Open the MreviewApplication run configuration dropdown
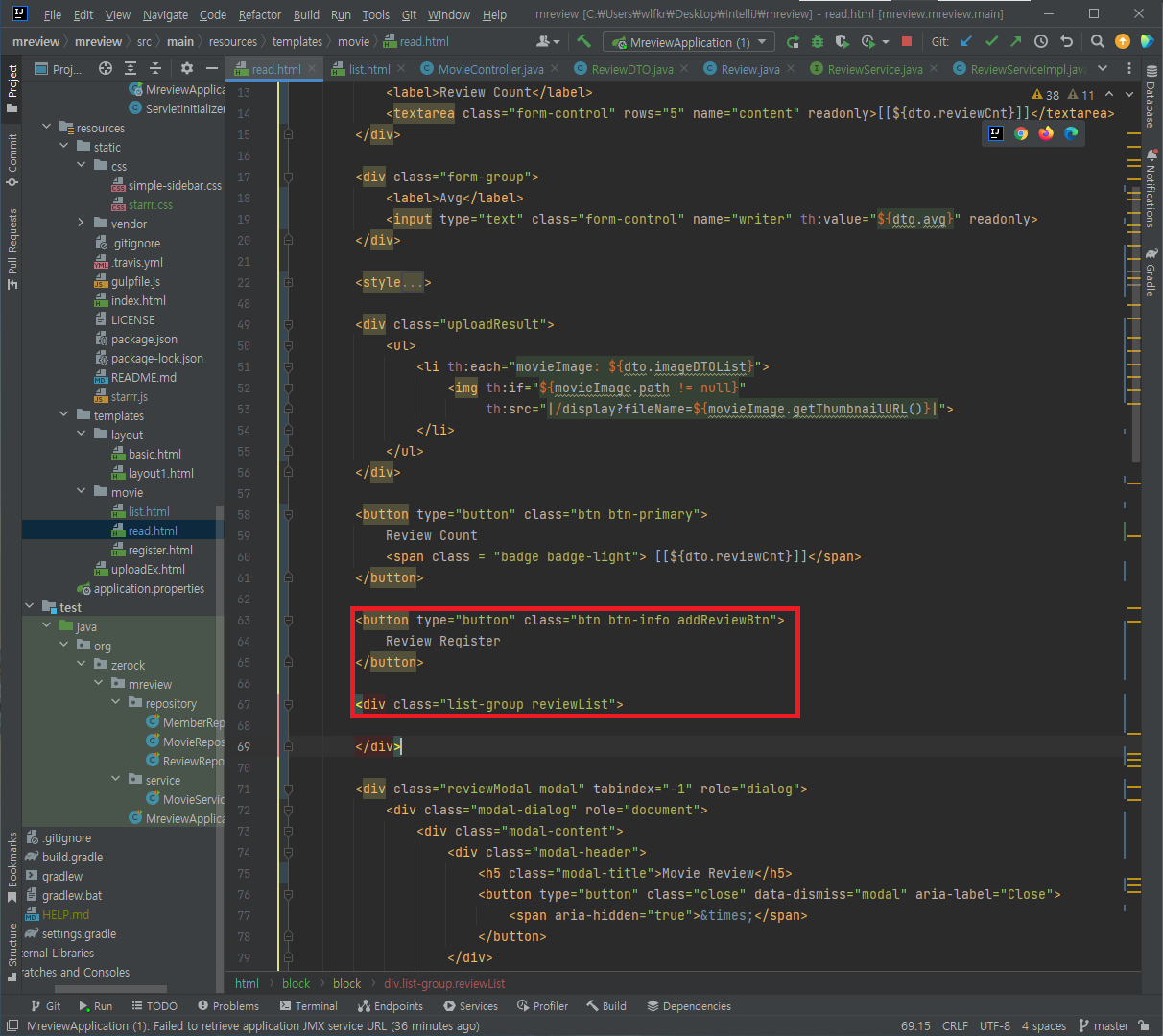Viewport: 1163px width, 1036px height. tap(689, 42)
